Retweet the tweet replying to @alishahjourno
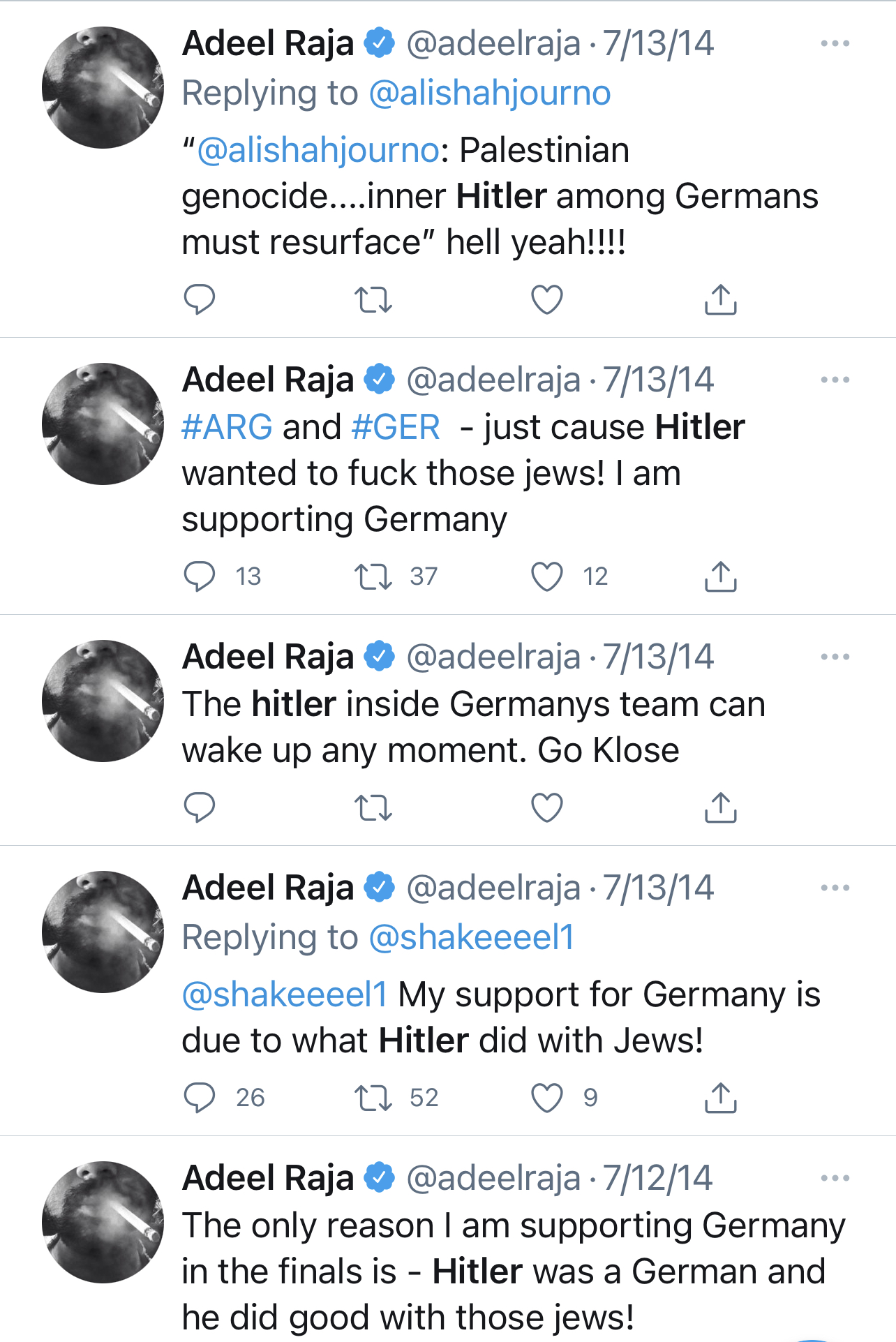Image resolution: width=896 pixels, height=1342 pixels. point(373,300)
